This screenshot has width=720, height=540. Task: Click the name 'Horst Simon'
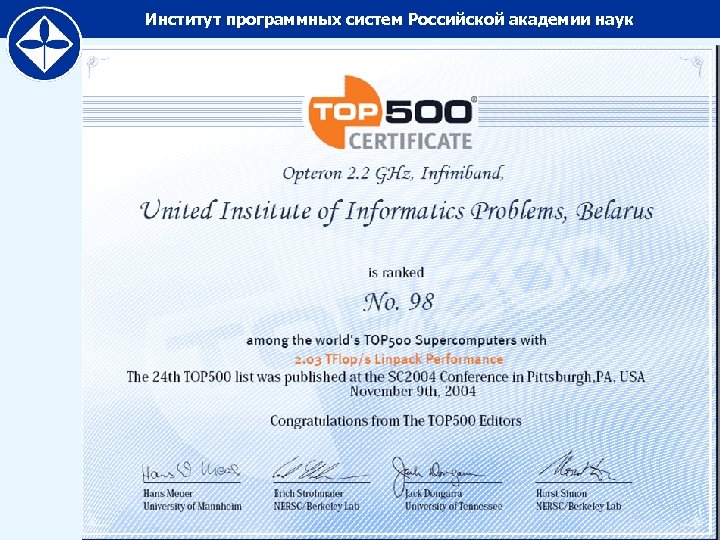[x=562, y=494]
